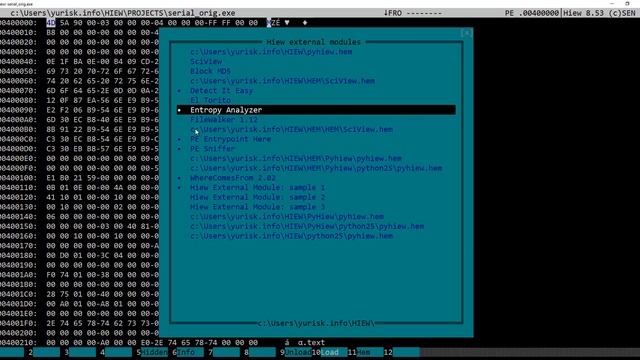Select HIEW\HEM\Pyhiew\pyhiew.hem entry

point(296,158)
